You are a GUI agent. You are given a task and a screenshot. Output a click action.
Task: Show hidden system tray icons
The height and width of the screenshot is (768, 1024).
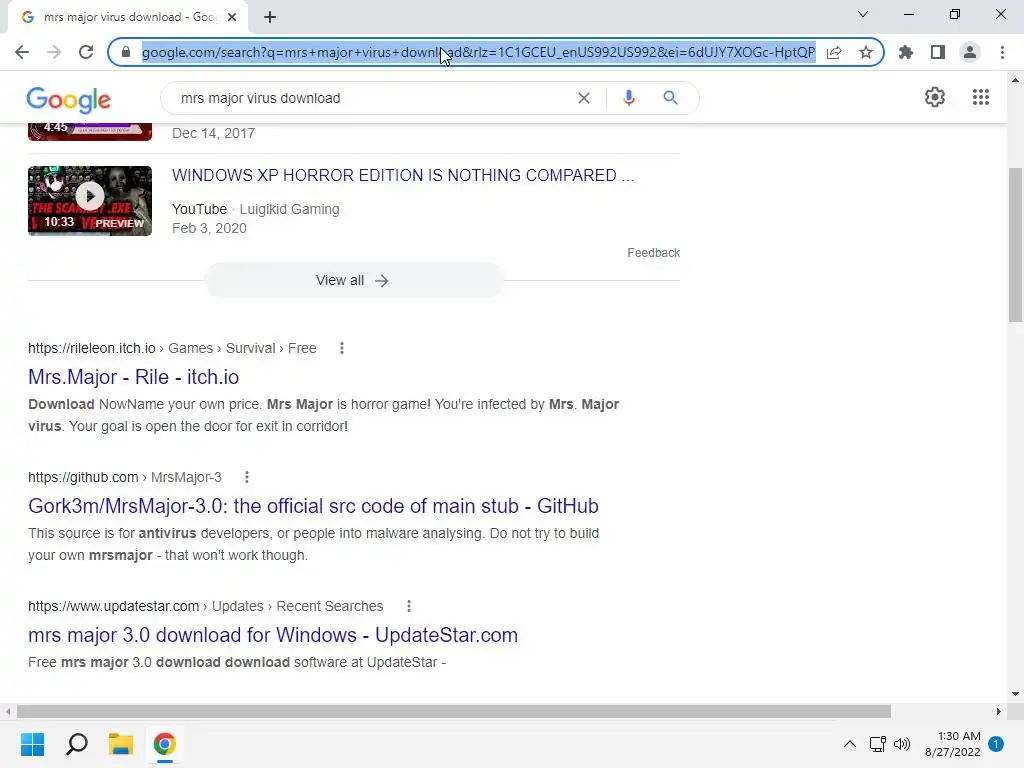850,744
